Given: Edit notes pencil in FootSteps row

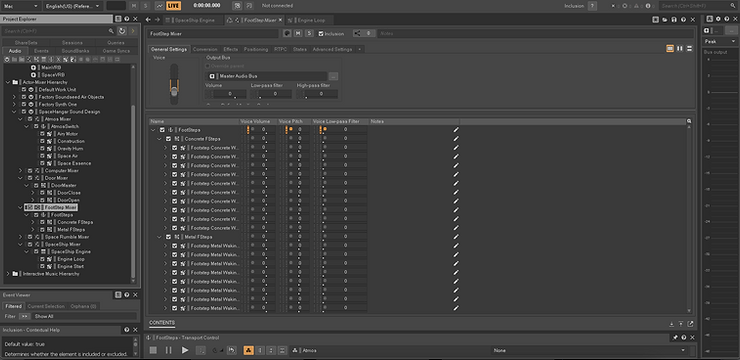Looking at the screenshot, I should click(456, 130).
